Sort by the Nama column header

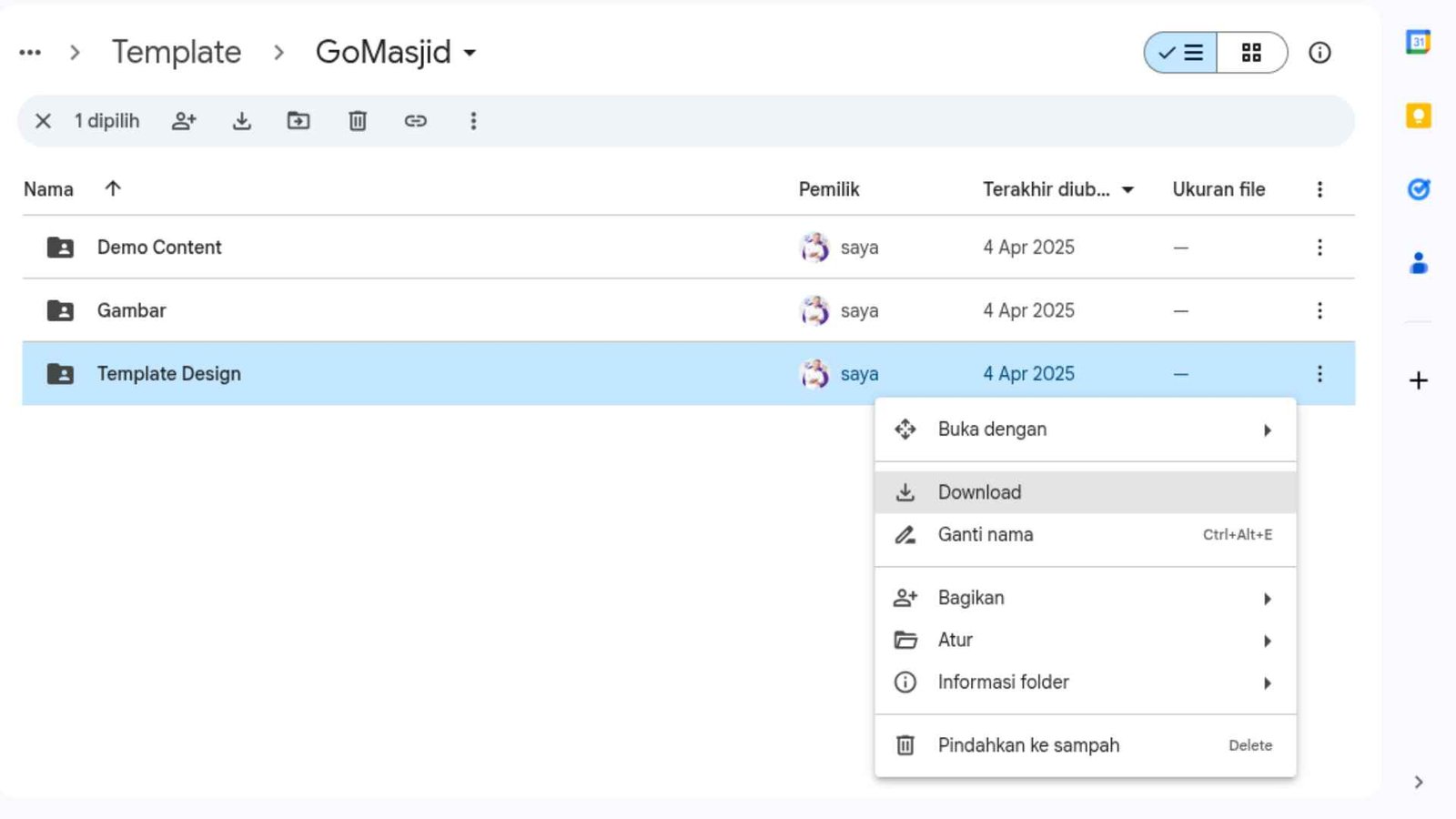[48, 189]
